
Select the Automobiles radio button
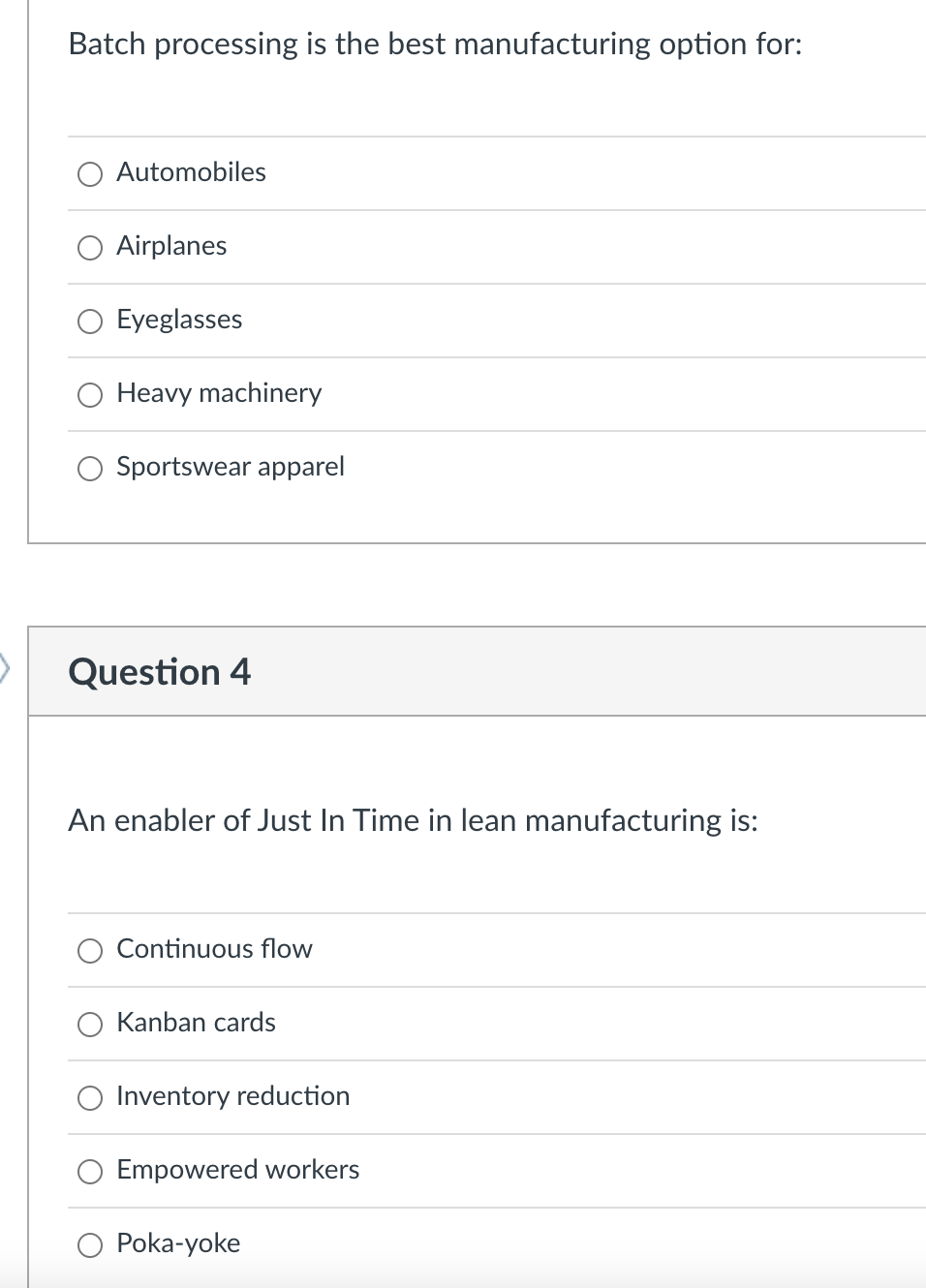pyautogui.click(x=90, y=174)
